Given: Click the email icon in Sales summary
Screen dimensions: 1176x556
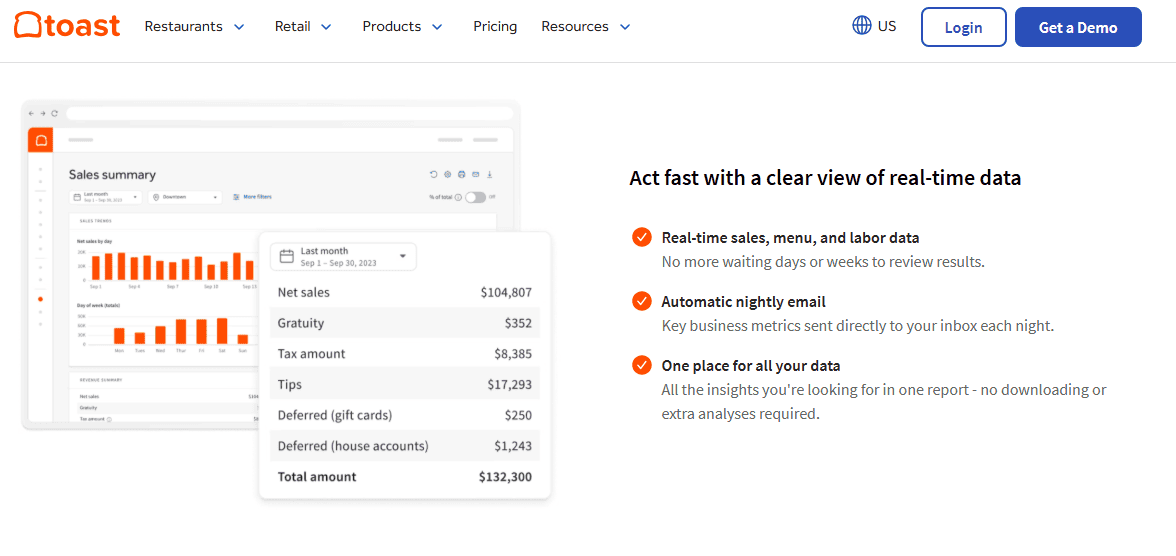Looking at the screenshot, I should (x=476, y=174).
